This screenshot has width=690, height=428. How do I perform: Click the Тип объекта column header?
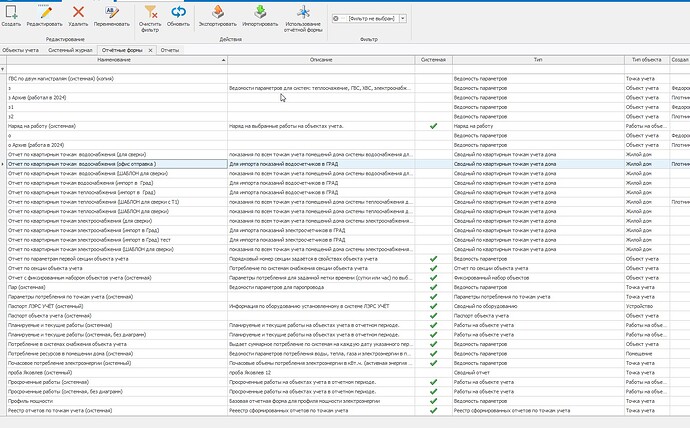(646, 60)
